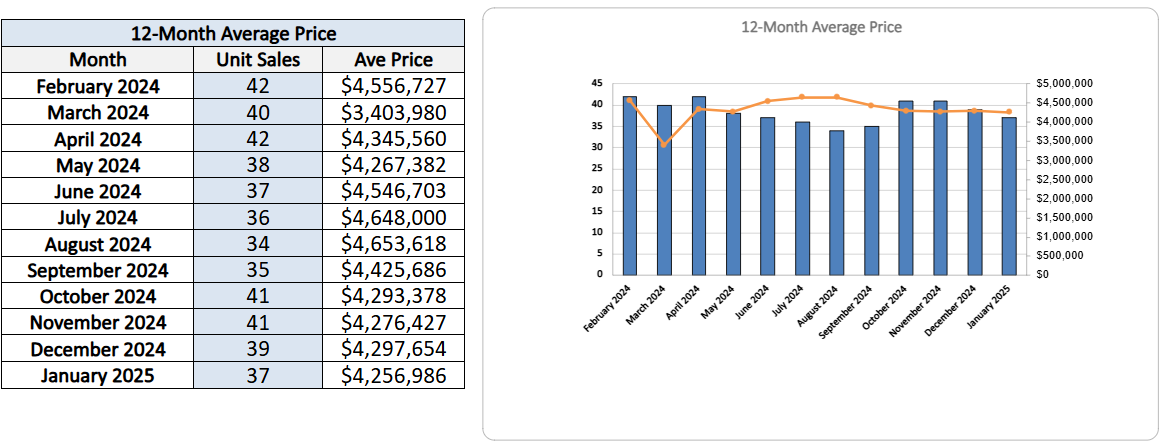Click the $4,256,986 price cell
Screen dimensions: 1162x447
(394, 376)
